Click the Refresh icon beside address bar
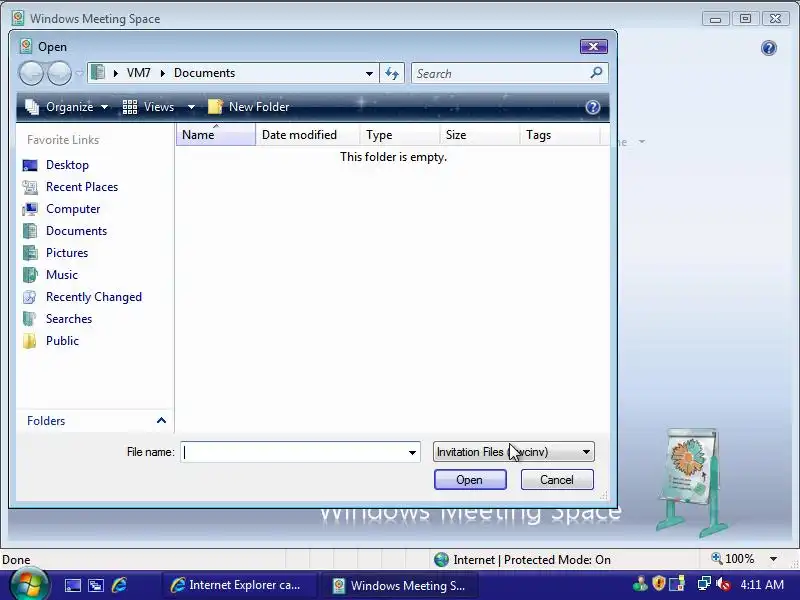This screenshot has width=800, height=600. pyautogui.click(x=392, y=73)
